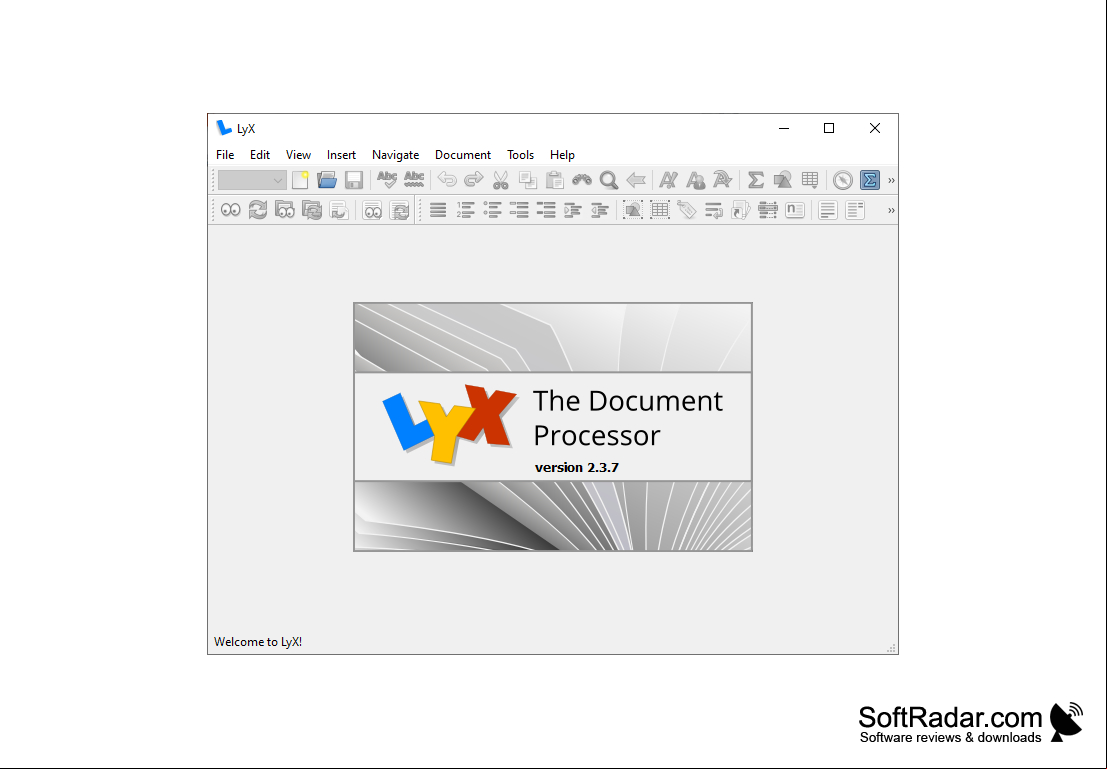Open the Insert menu
This screenshot has height=769, width=1107.
(x=341, y=155)
